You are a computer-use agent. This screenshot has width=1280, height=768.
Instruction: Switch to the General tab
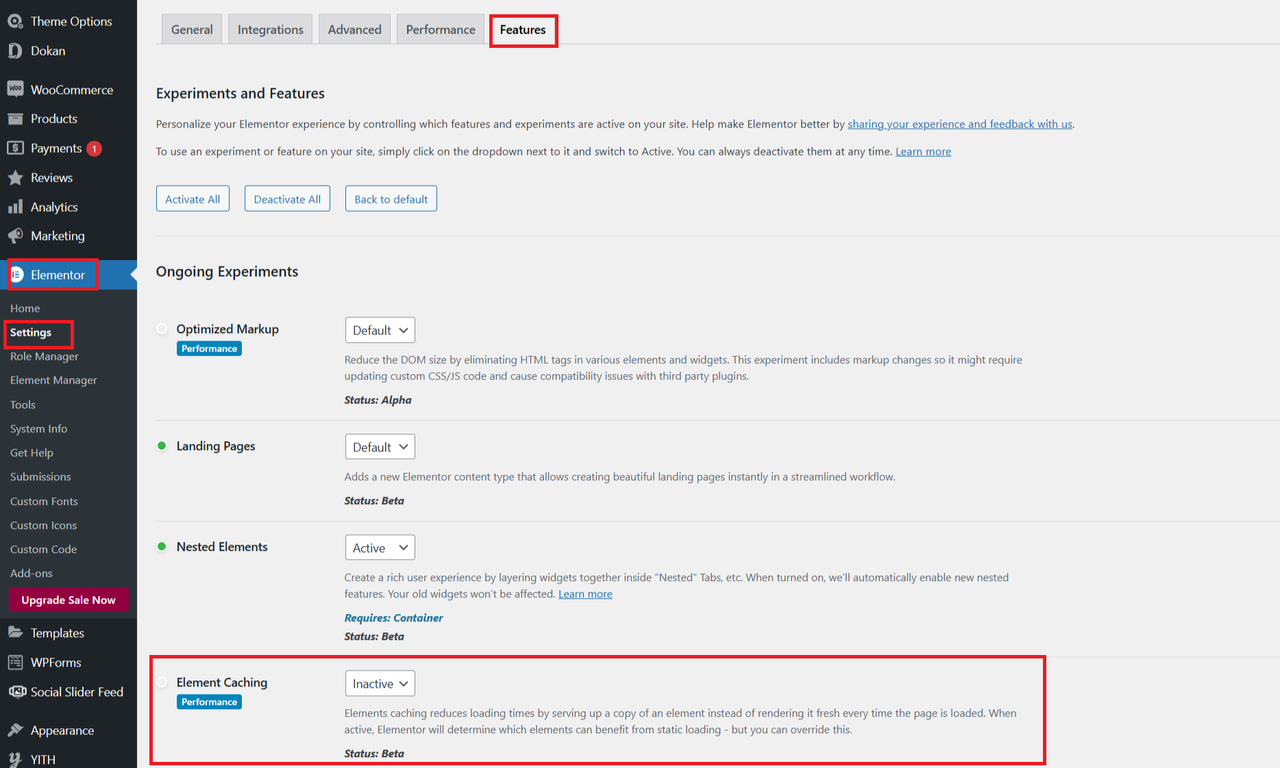tap(192, 29)
